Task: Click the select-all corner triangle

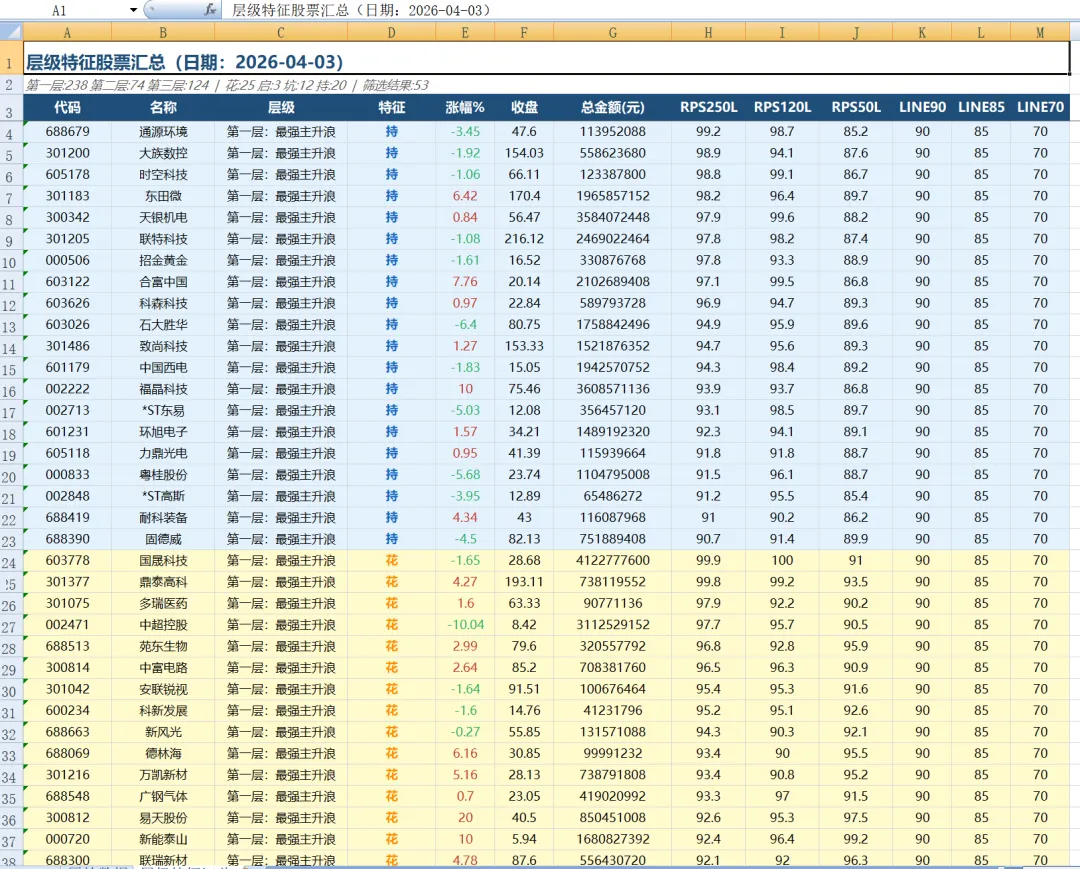Action: (x=11, y=32)
